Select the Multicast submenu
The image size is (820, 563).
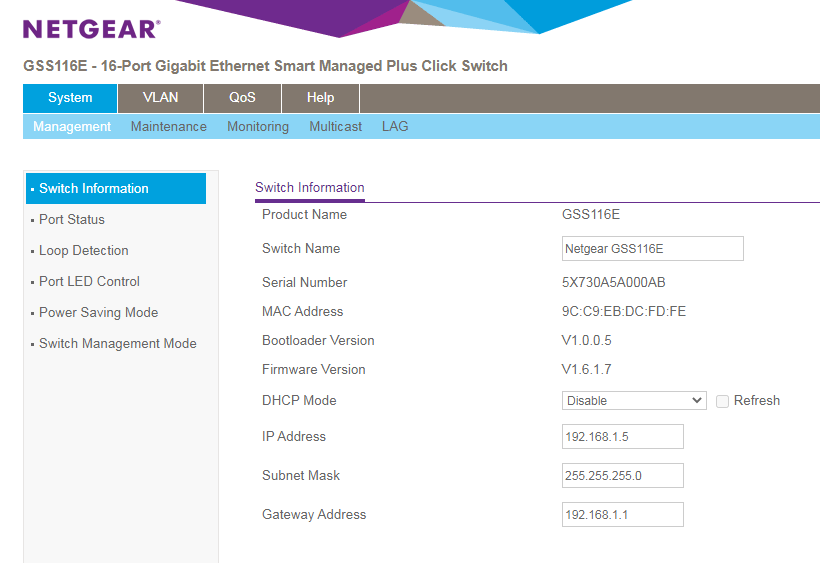[335, 127]
